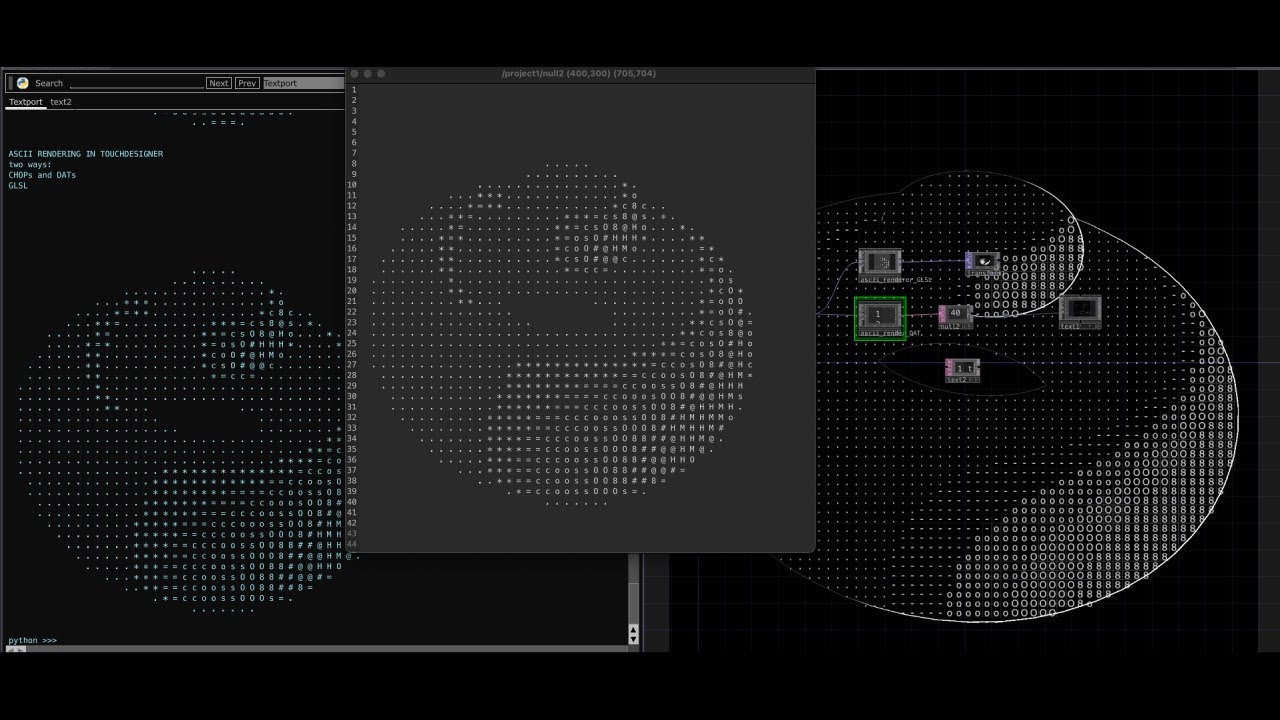Click the "GLSL" line in Textport
Image resolution: width=1280 pixels, height=720 pixels.
[x=18, y=186]
